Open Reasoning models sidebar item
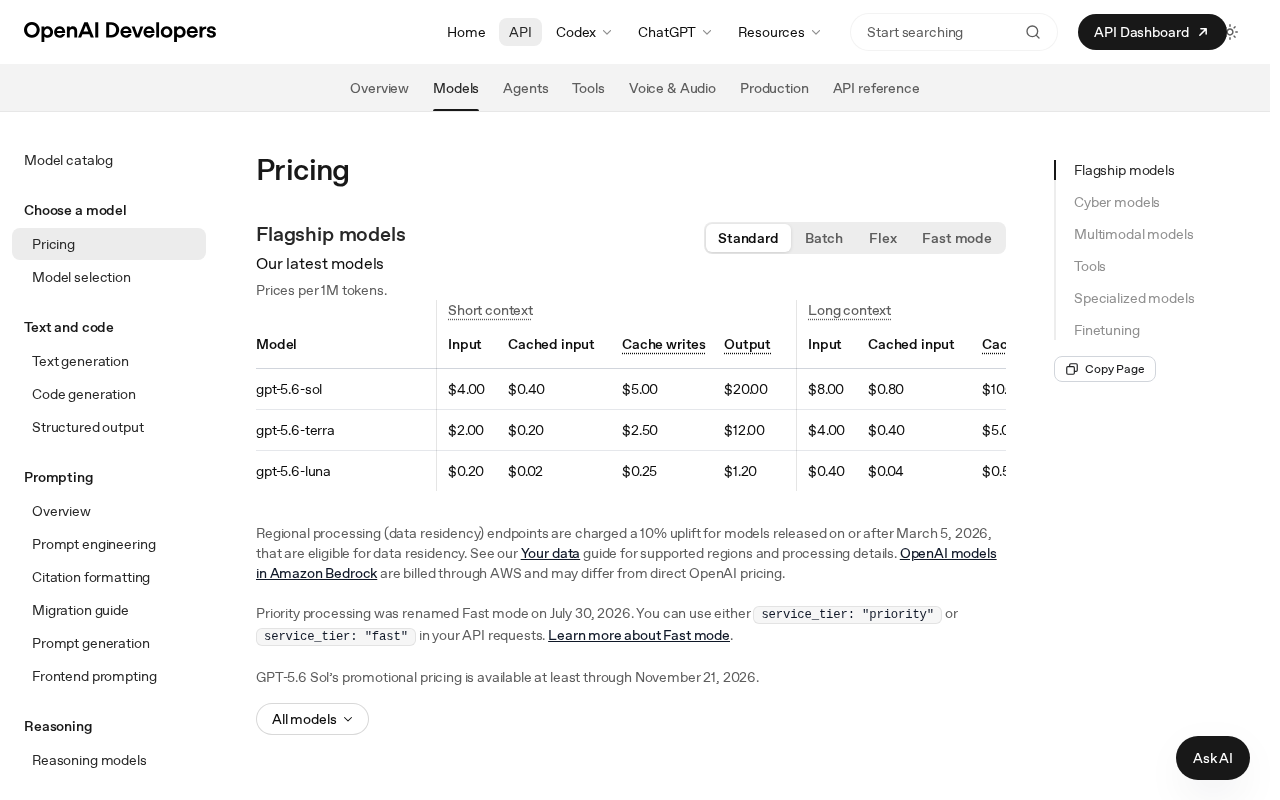 (109, 760)
